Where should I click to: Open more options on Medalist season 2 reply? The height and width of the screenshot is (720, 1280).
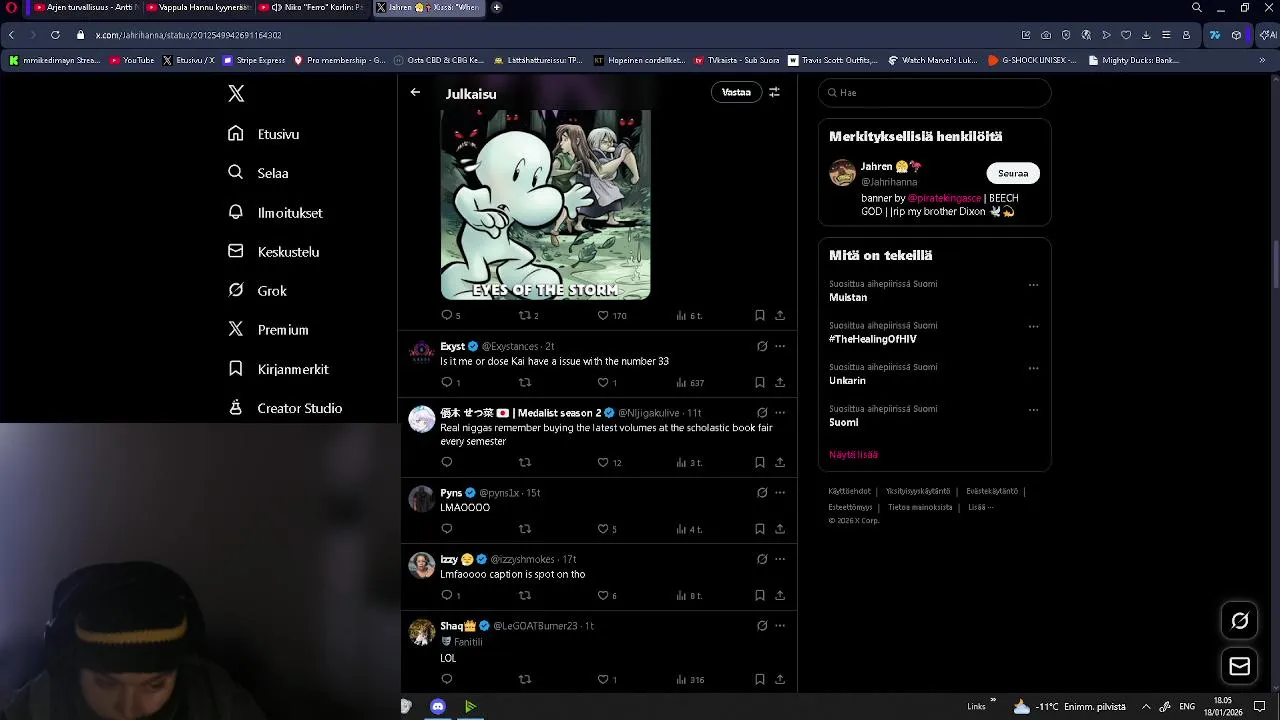coord(780,412)
